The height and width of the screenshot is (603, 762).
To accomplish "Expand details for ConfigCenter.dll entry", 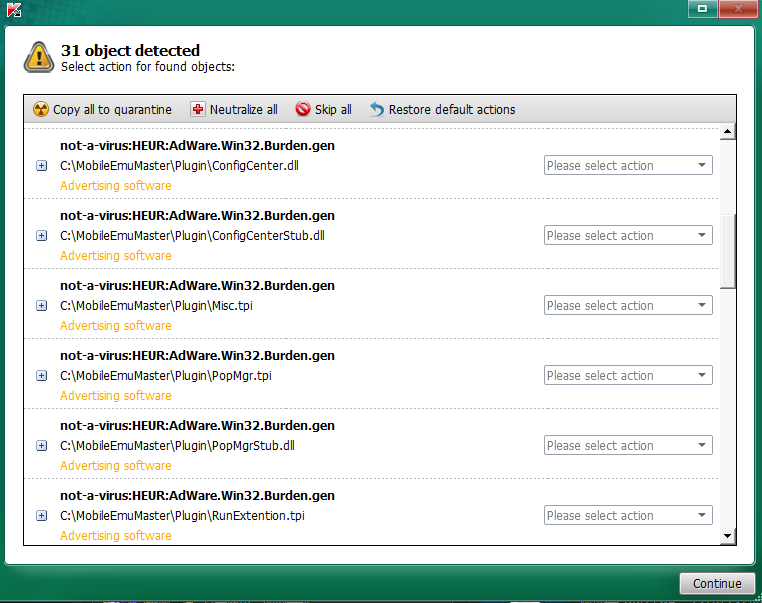I will point(42,166).
